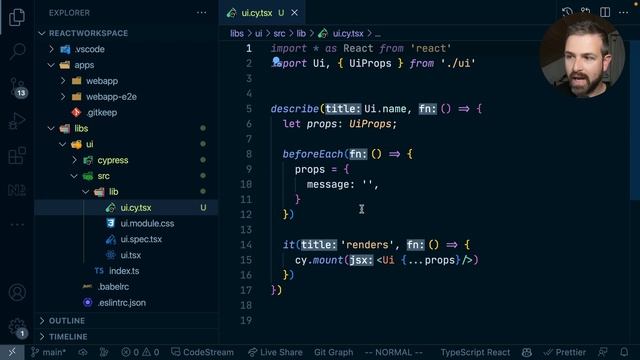Start Live Share from the status bar

pyautogui.click(x=275, y=352)
